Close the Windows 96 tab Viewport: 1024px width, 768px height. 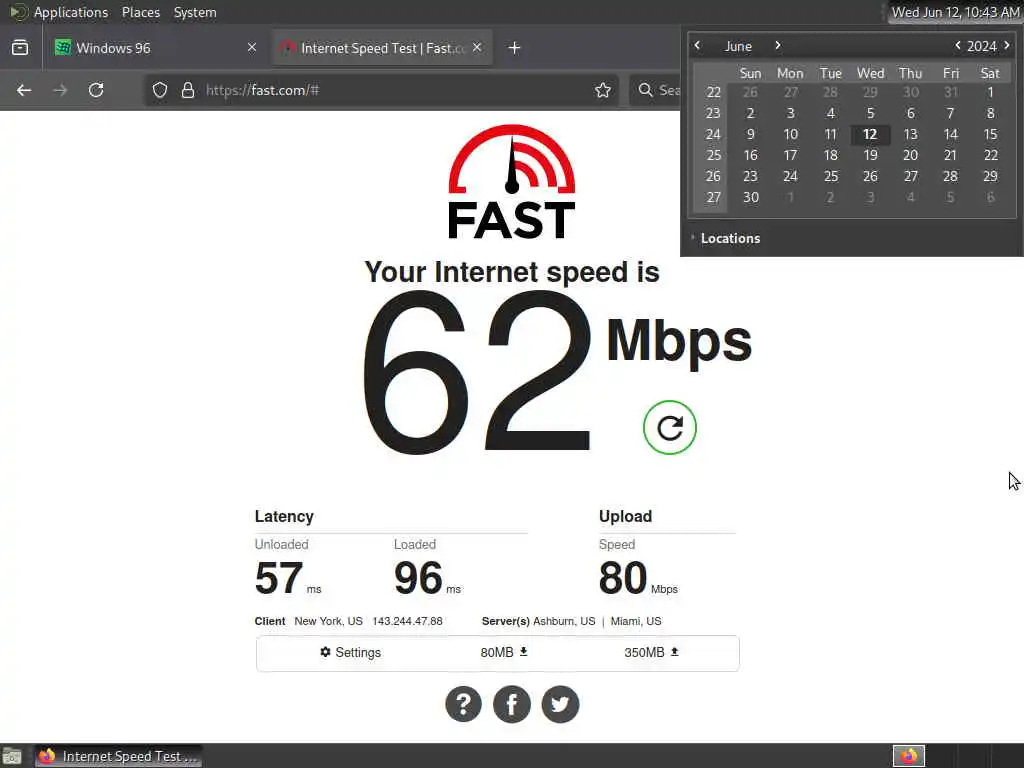252,48
